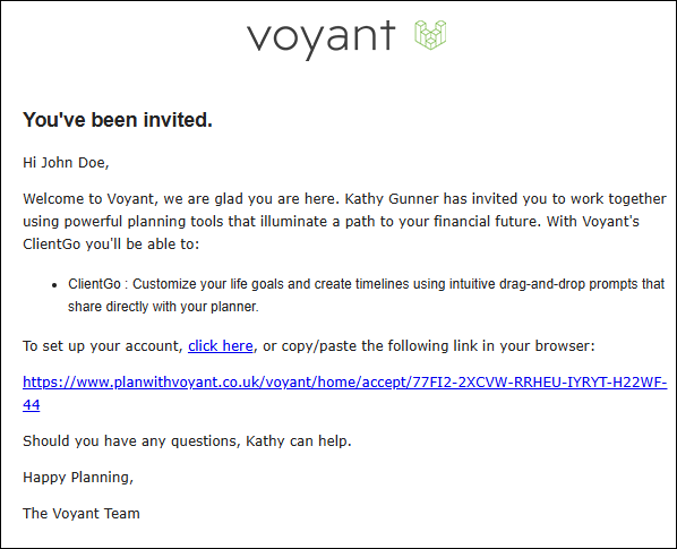Viewport: 677px width, 549px height.
Task: Click the green castle Voyant logo icon
Action: click(430, 35)
